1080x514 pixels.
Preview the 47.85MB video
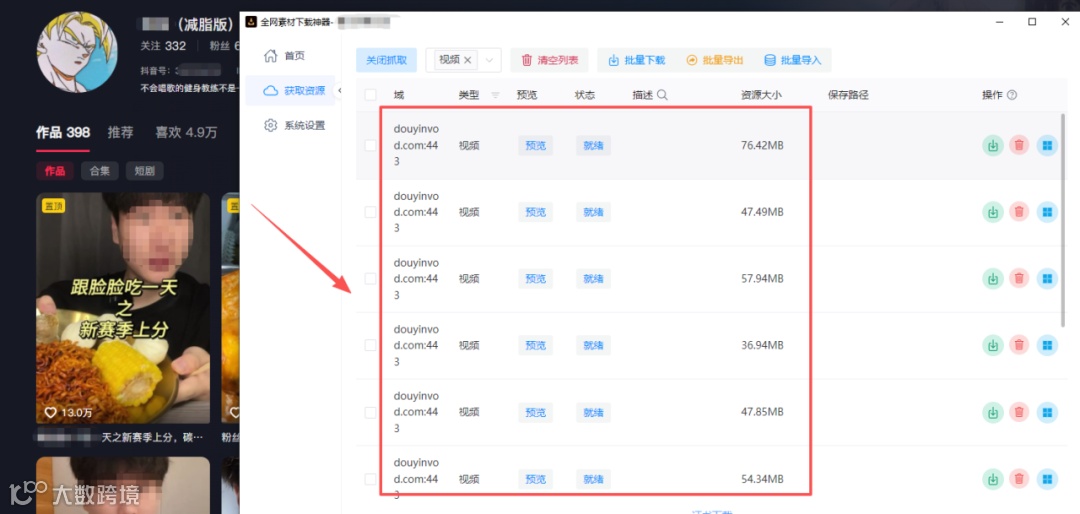pyautogui.click(x=535, y=412)
